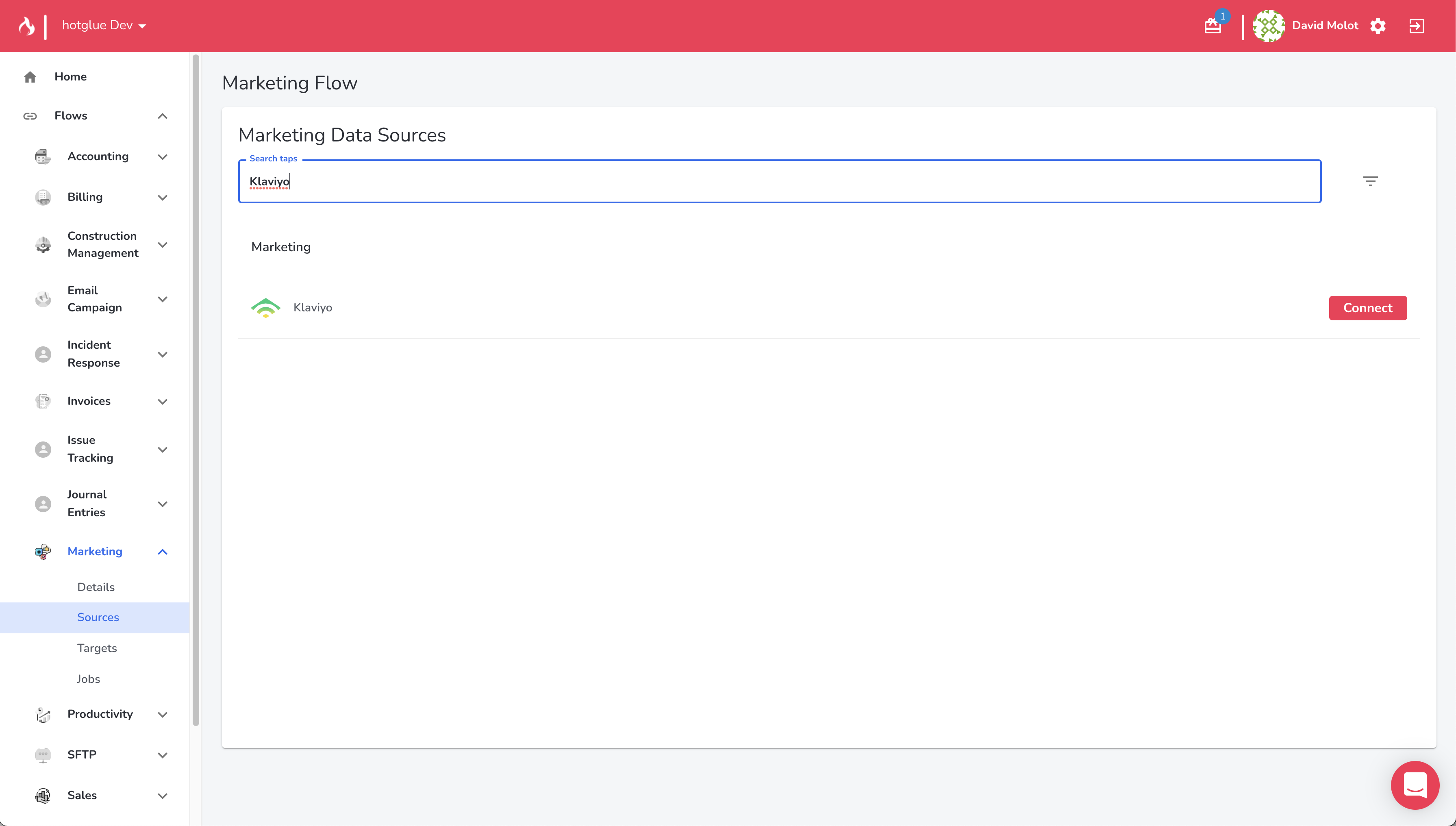The image size is (1456, 826).
Task: Click the Sales flow icon
Action: (43, 796)
